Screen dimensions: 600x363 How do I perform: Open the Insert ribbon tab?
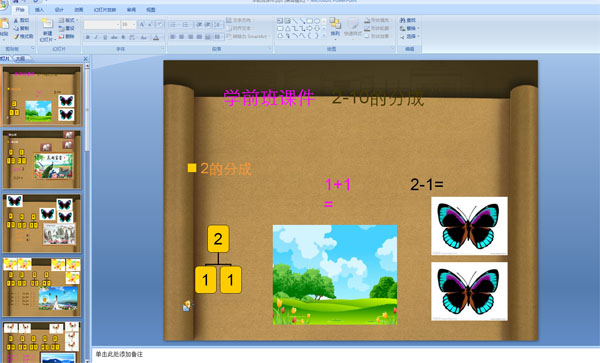pyautogui.click(x=39, y=10)
